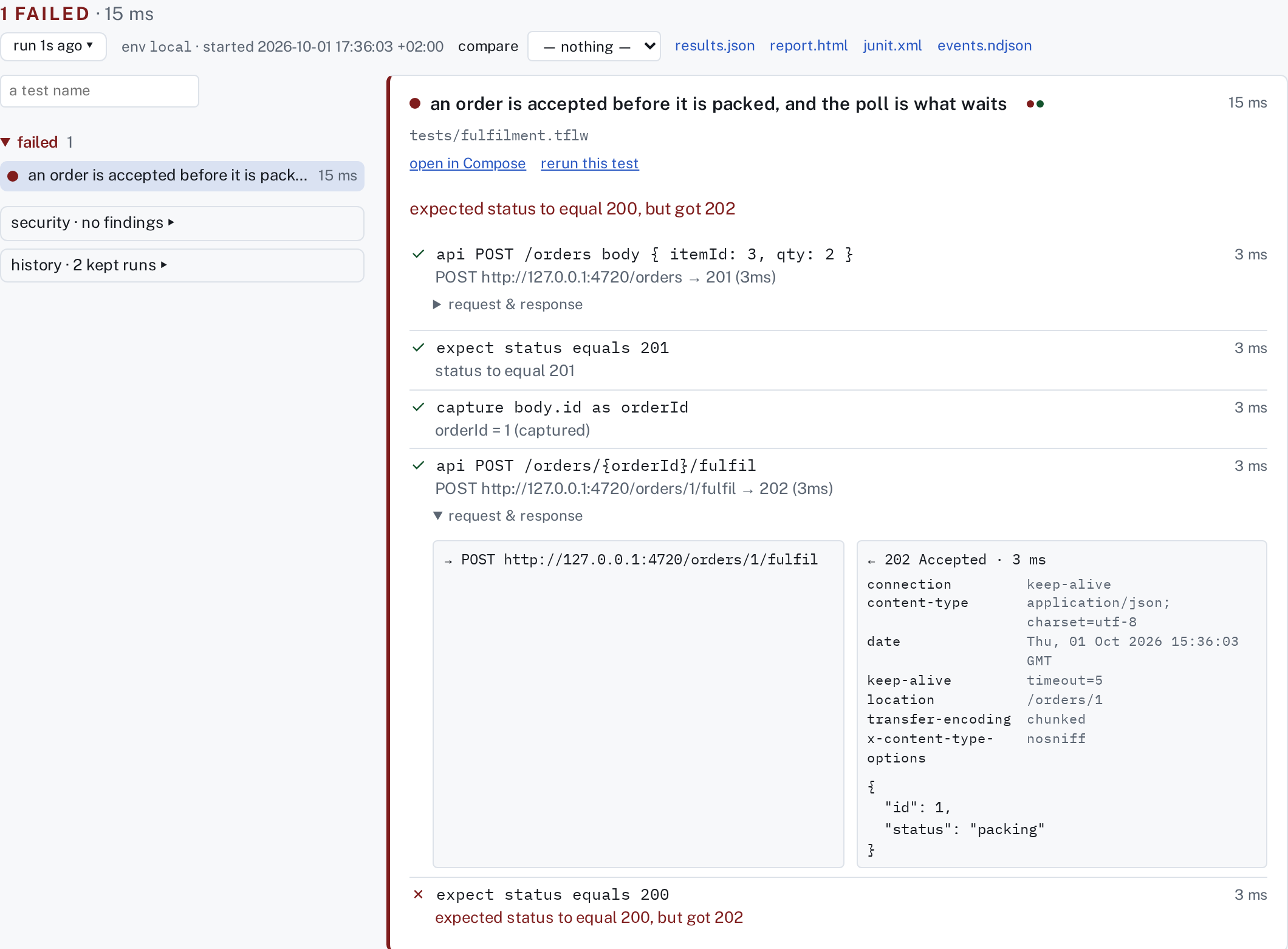The width and height of the screenshot is (1288, 949).
Task: Open results.json link
Action: point(714,46)
